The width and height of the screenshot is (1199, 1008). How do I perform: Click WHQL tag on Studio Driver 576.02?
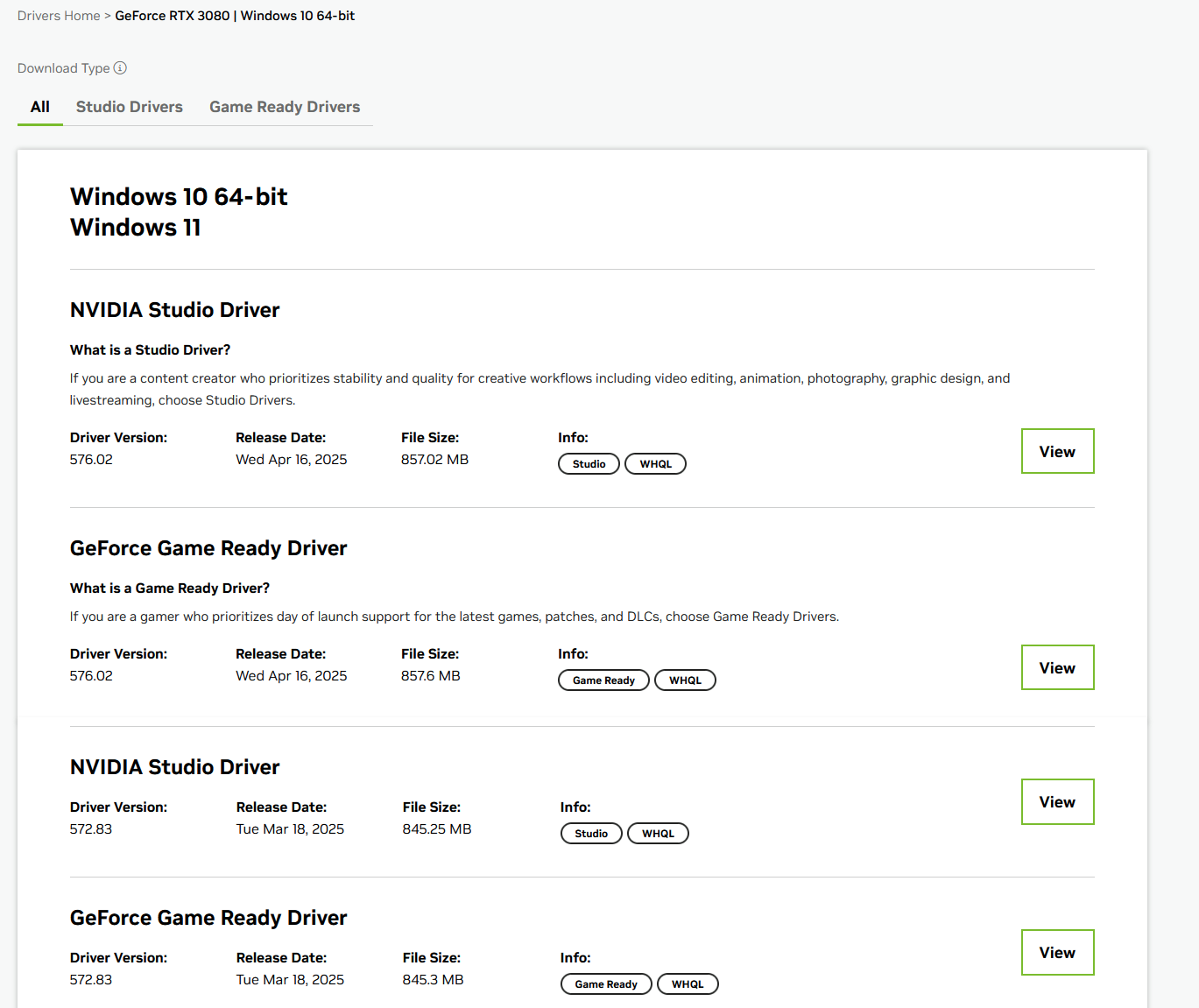click(x=655, y=464)
